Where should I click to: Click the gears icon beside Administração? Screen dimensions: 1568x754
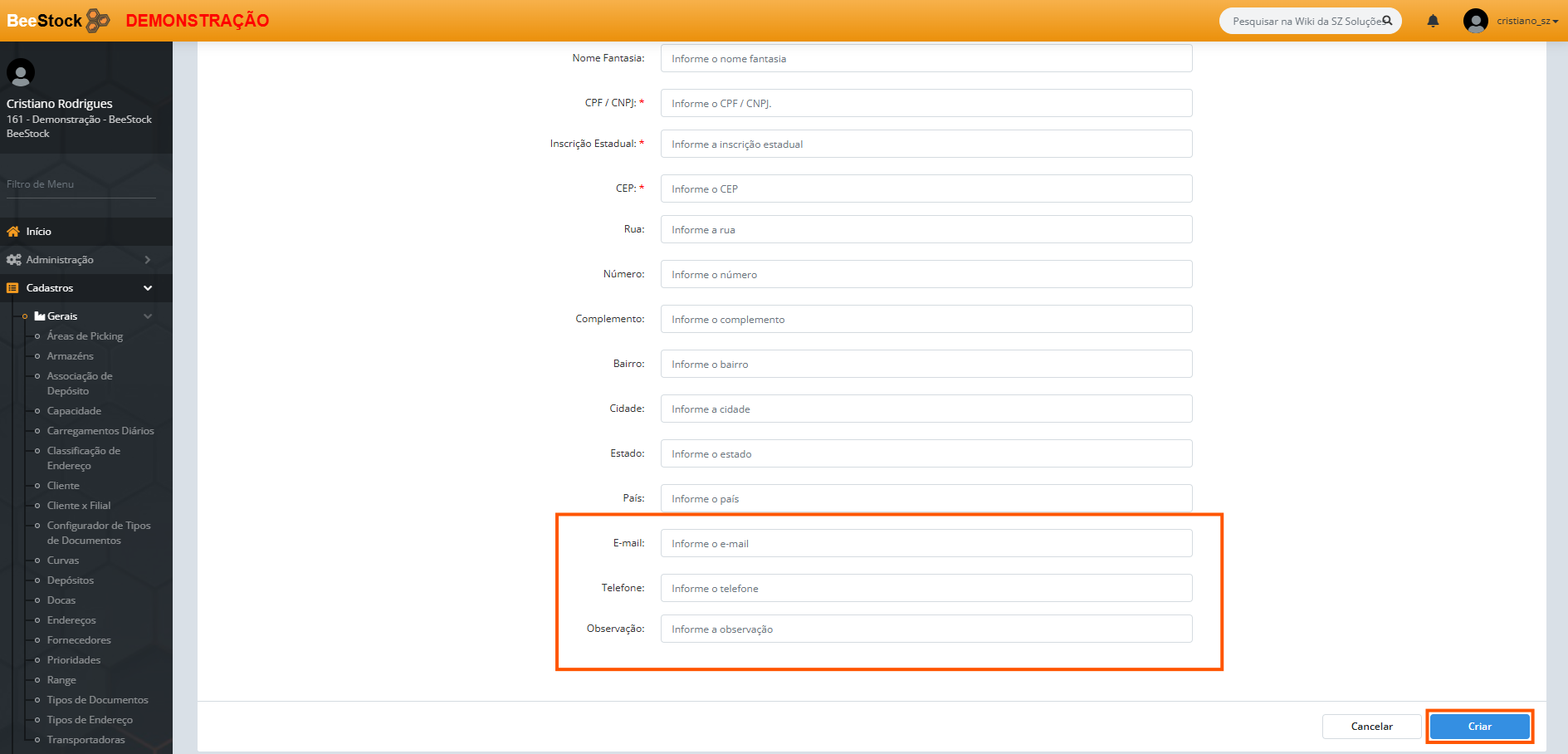pyautogui.click(x=13, y=260)
